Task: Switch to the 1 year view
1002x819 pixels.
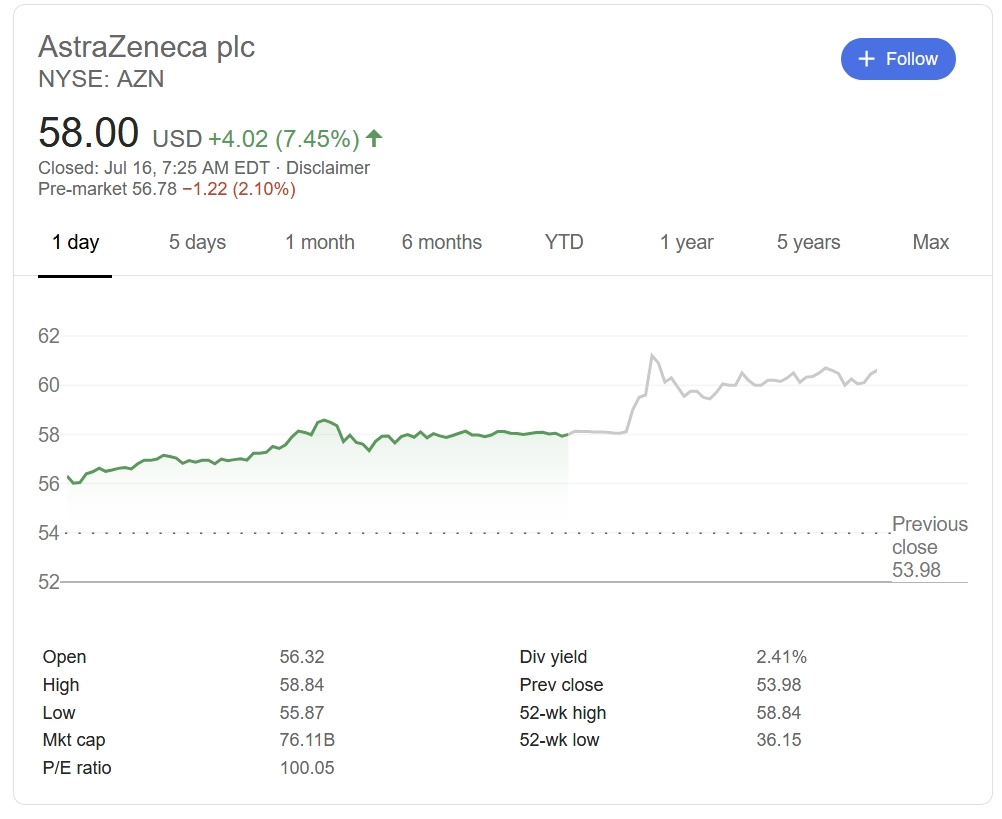Action: click(687, 242)
